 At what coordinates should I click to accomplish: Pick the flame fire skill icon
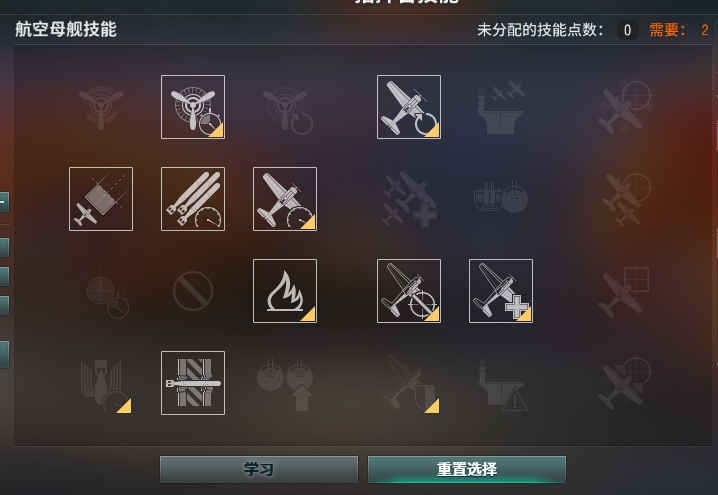point(285,291)
